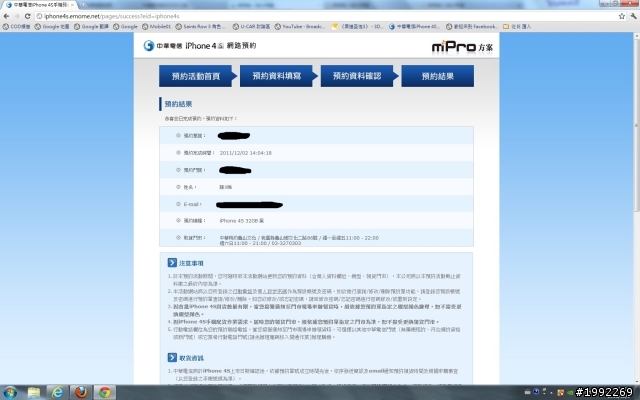
Task: Click the timestamp 2011/12/02 14:04:18
Action: 245,153
